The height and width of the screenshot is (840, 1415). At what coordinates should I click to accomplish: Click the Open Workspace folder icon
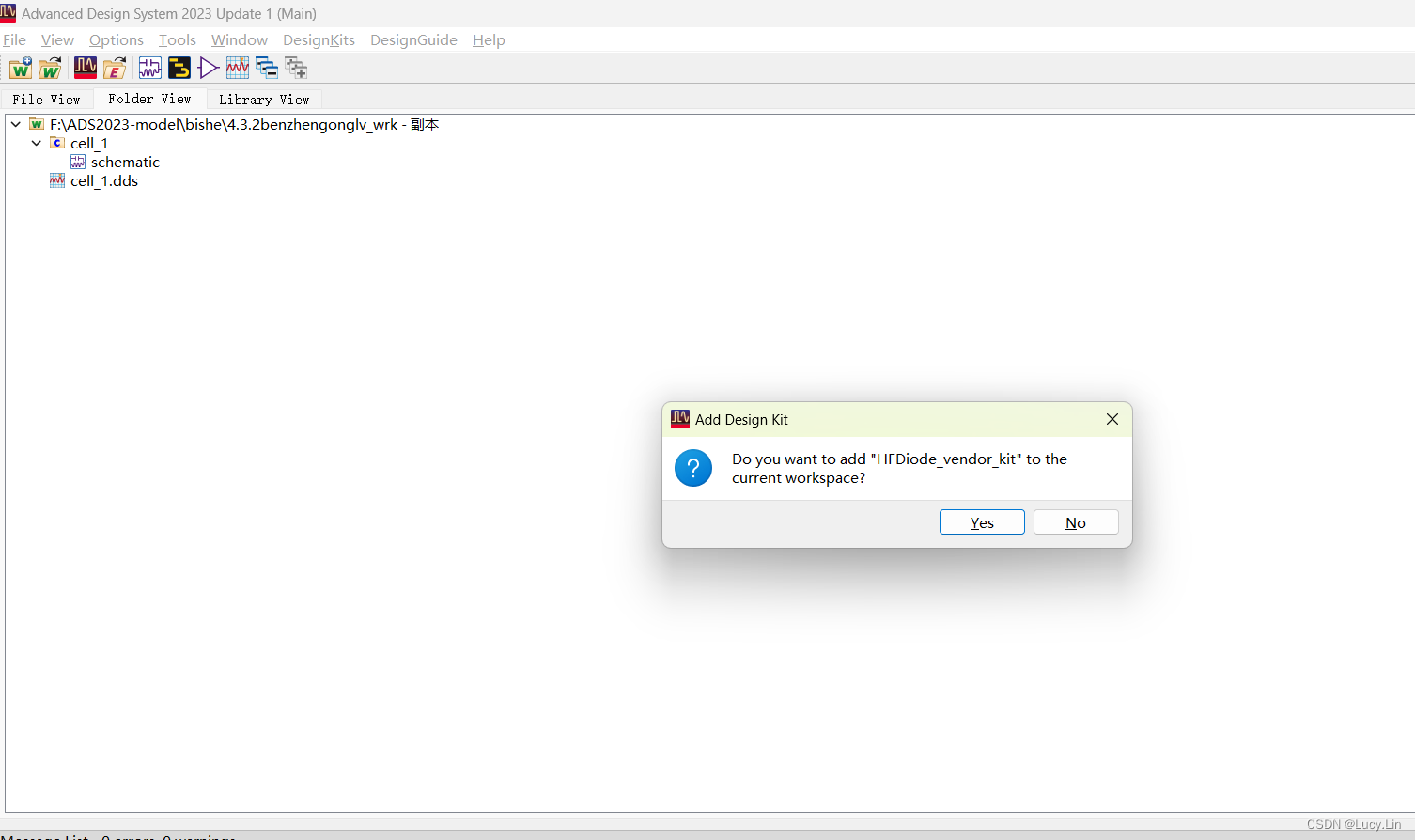tap(50, 68)
